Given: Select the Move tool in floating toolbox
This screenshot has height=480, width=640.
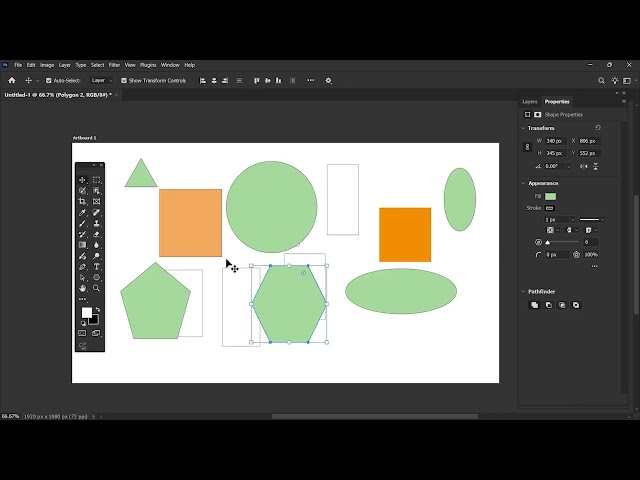Looking at the screenshot, I should click(x=82, y=180).
